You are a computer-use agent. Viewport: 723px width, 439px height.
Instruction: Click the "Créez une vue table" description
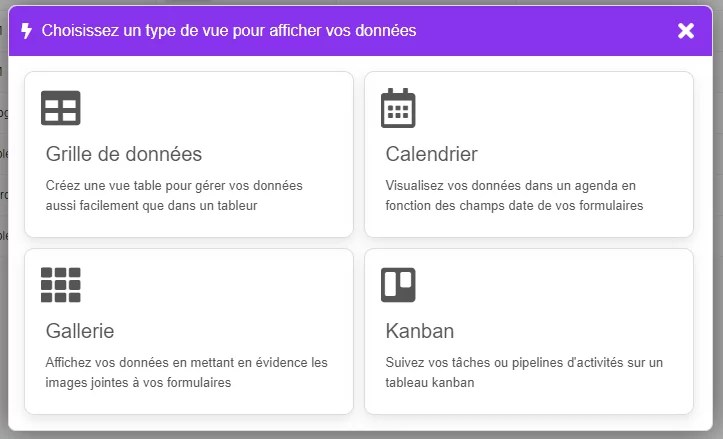(x=174, y=195)
